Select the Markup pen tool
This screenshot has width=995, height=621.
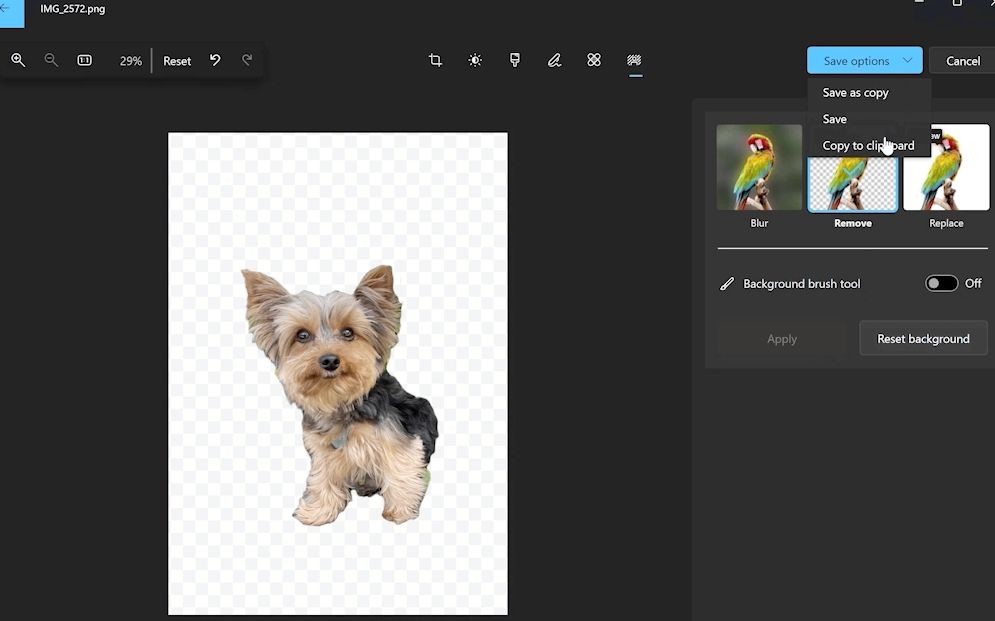tap(554, 60)
